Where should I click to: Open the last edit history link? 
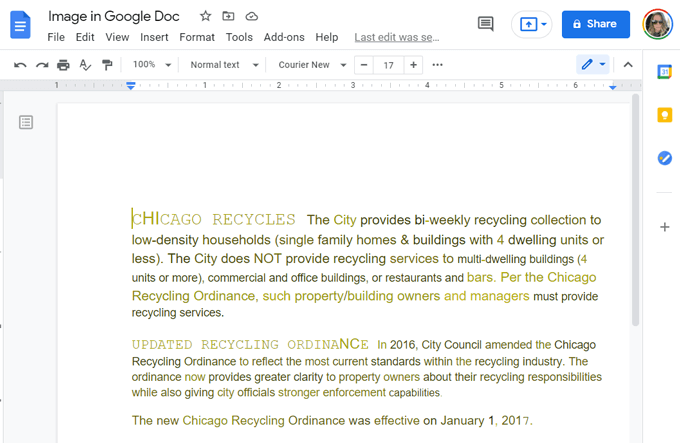(x=397, y=37)
